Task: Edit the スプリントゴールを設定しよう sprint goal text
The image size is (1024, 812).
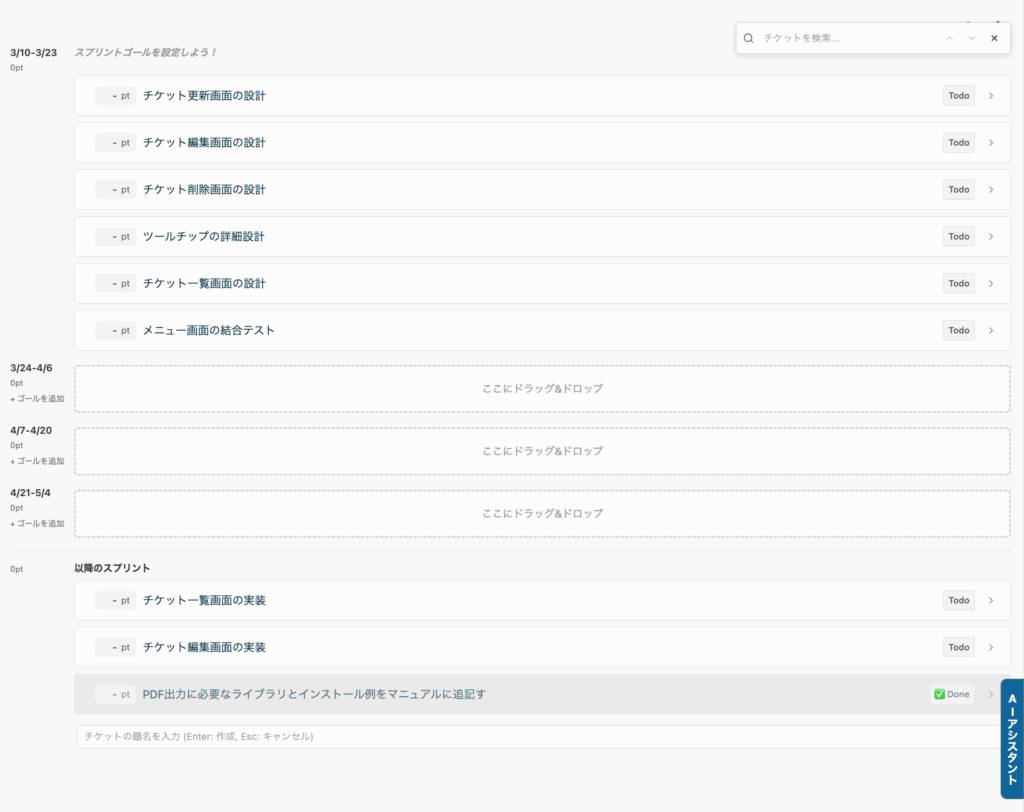Action: (x=146, y=52)
